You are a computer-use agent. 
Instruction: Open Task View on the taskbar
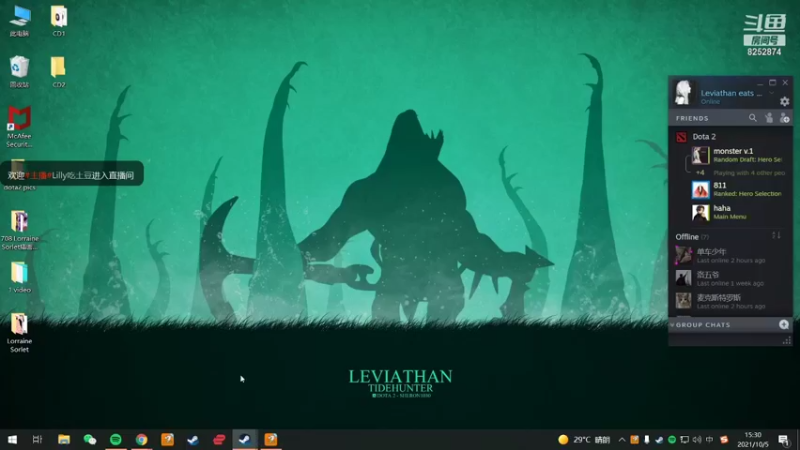(37, 439)
